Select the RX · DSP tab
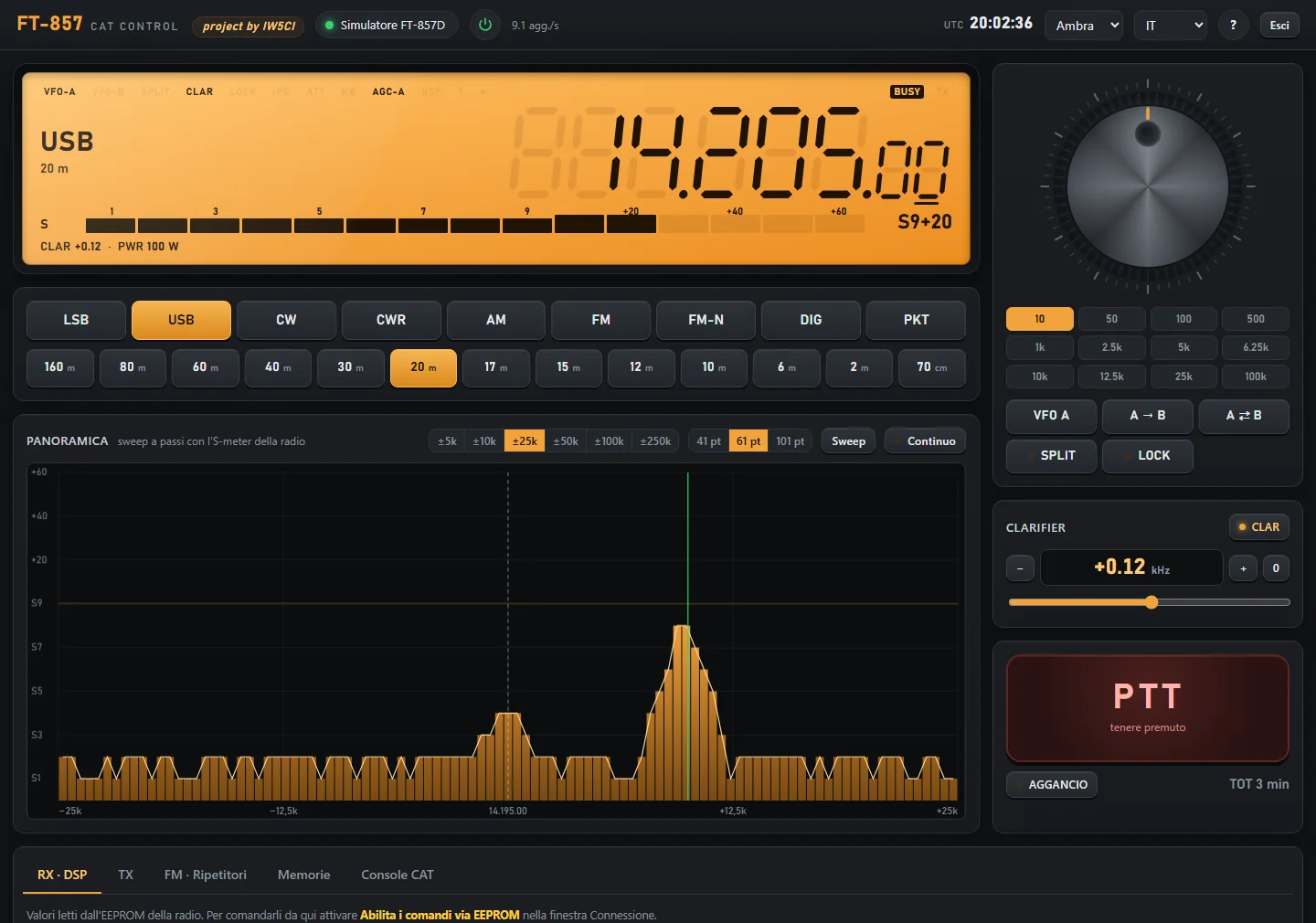The height and width of the screenshot is (923, 1316). tap(62, 875)
